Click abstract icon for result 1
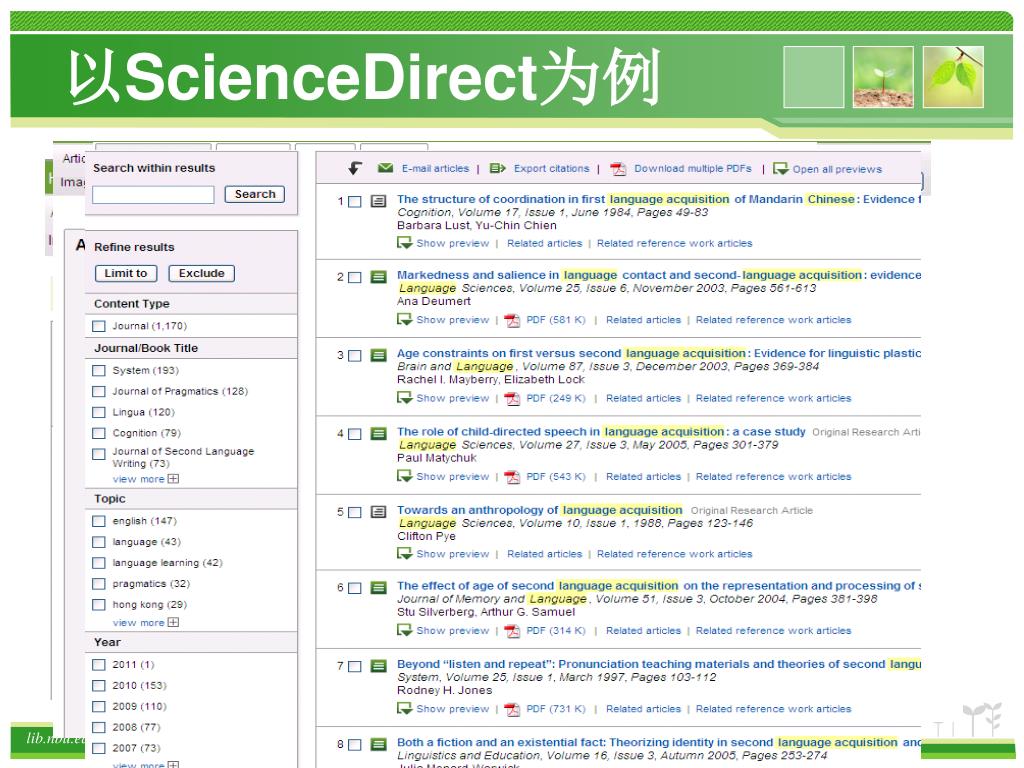 coord(379,201)
